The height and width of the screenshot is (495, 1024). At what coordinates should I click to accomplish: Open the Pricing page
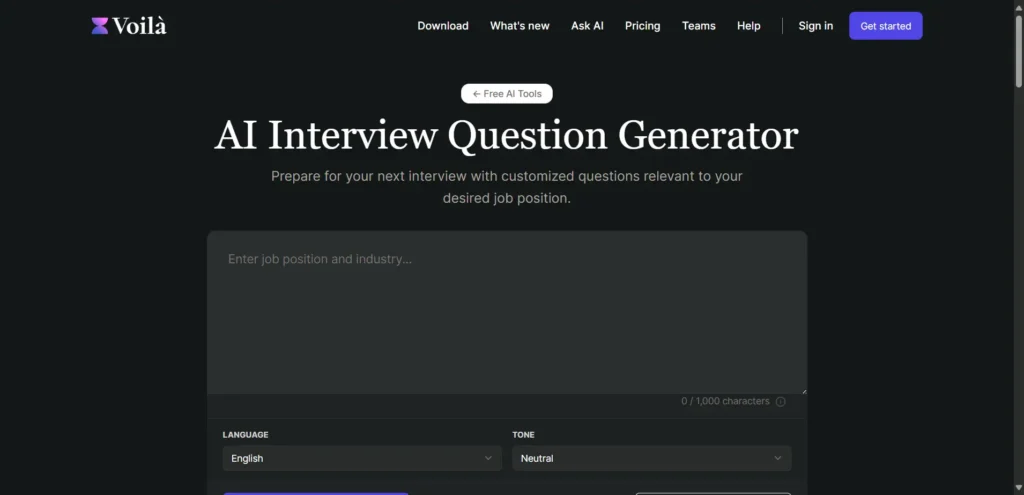[642, 26]
